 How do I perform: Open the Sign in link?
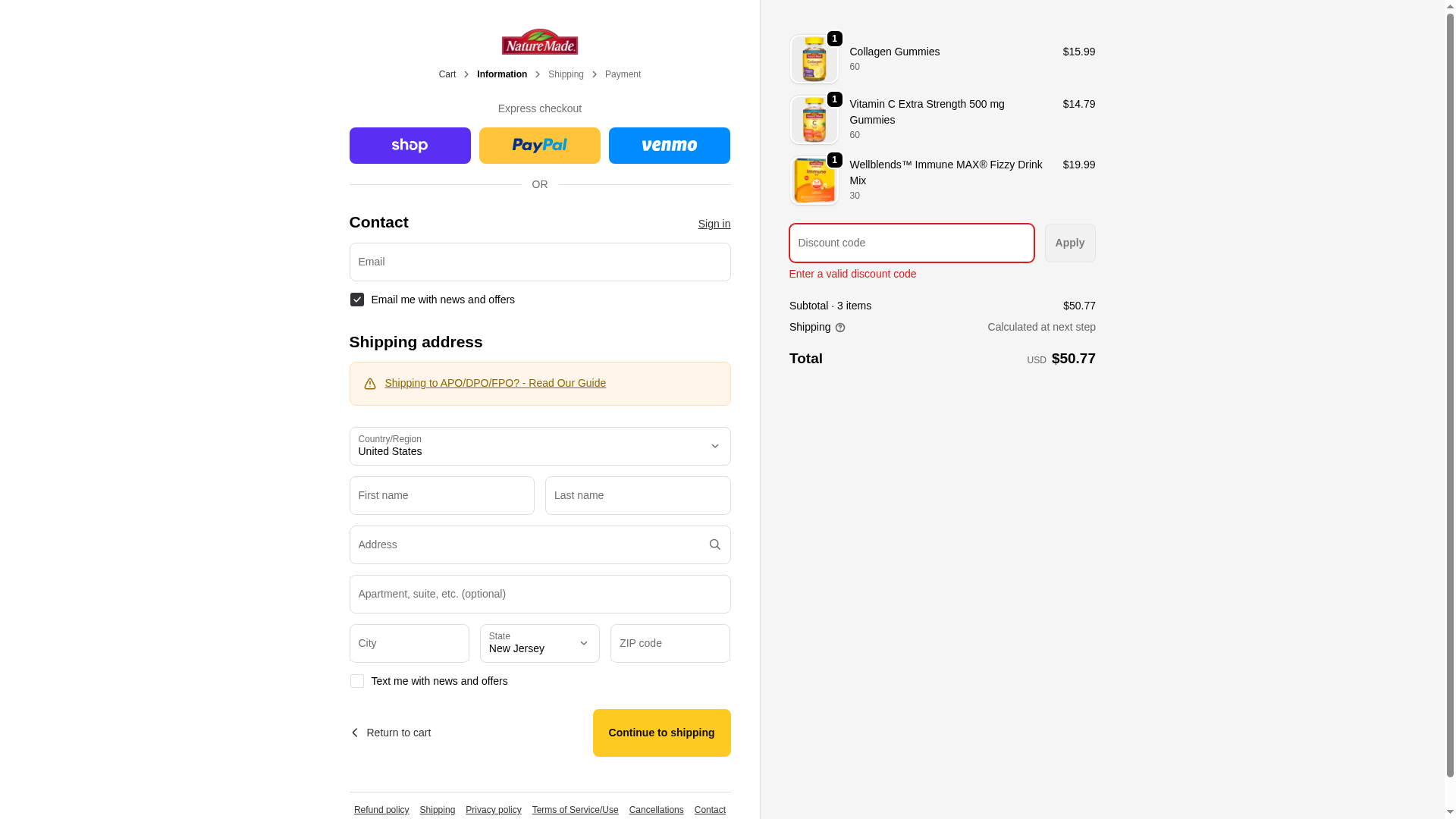(714, 224)
